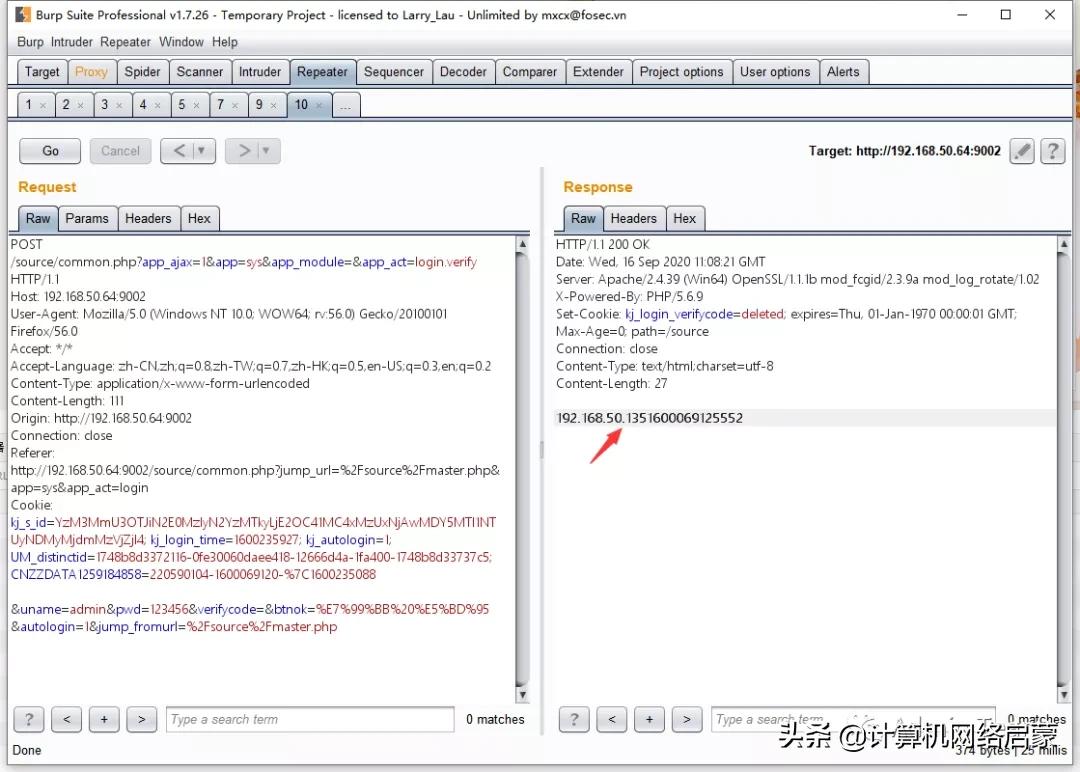
Task: Go forward to next request in history
Action: tap(243, 151)
